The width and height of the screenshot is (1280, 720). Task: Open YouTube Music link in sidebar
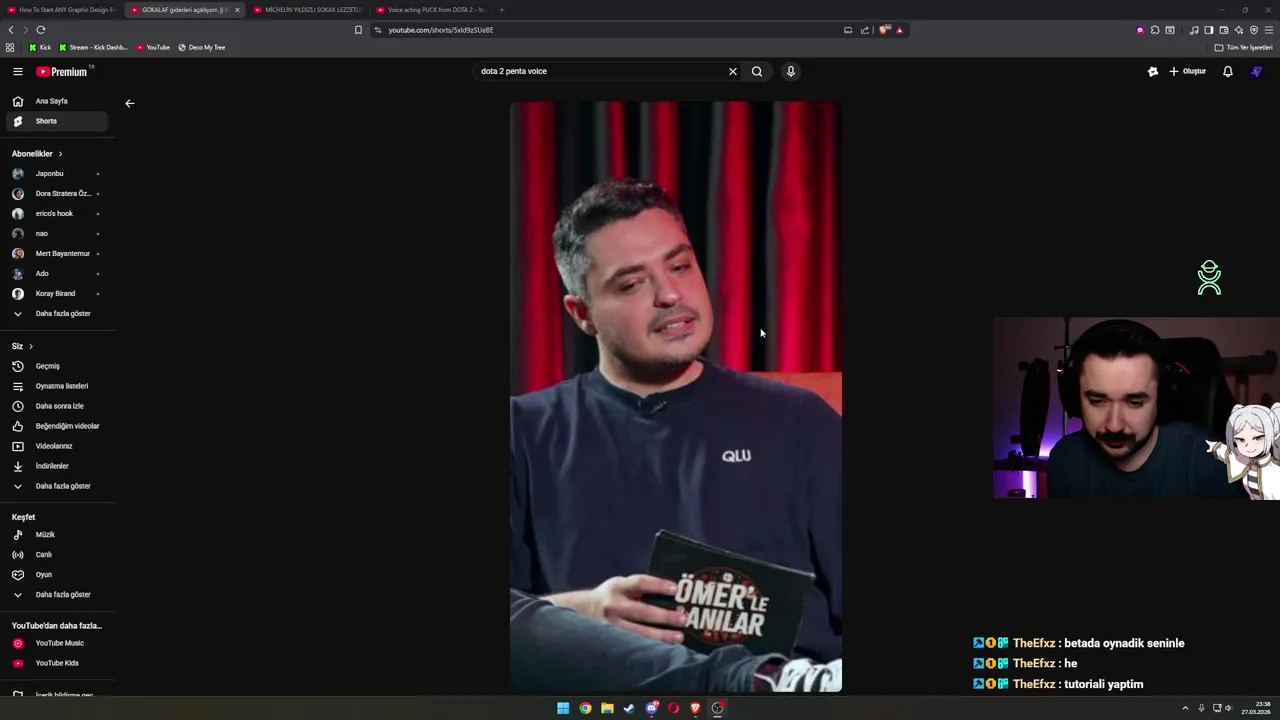tap(57, 643)
